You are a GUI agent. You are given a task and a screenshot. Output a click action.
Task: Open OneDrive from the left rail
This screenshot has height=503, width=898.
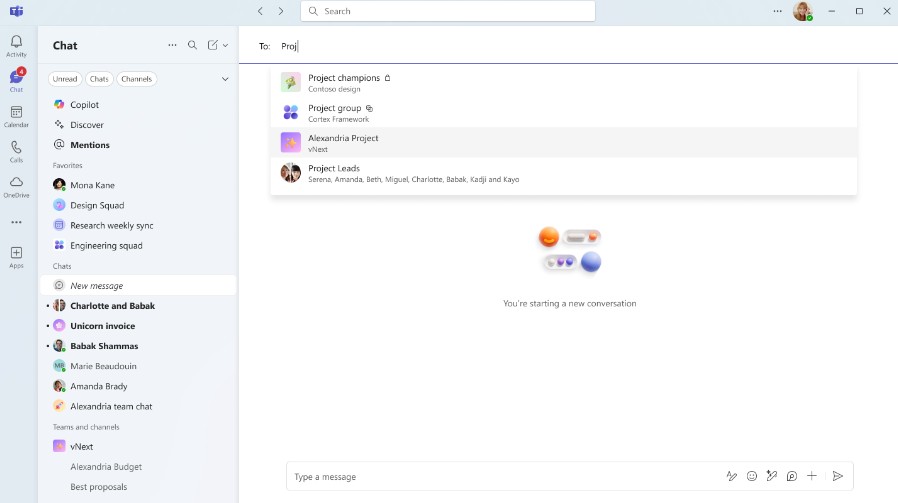coord(16,186)
